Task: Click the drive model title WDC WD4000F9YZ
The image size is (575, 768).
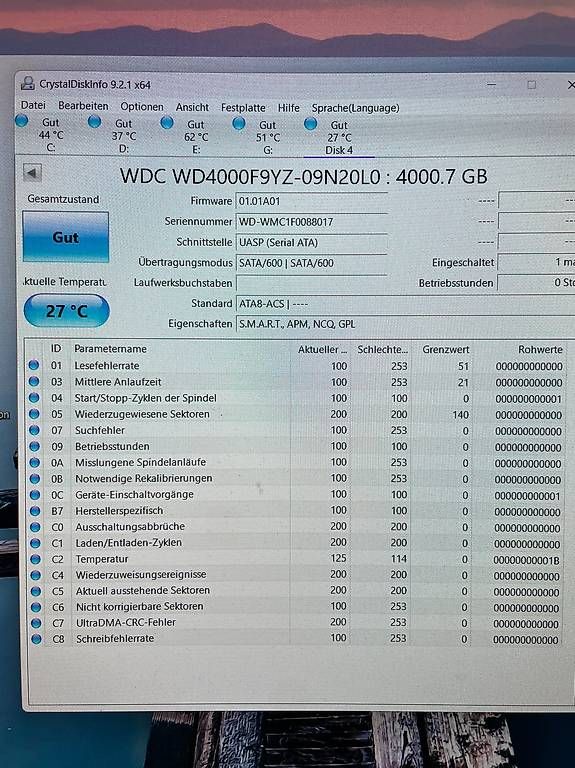Action: point(304,176)
